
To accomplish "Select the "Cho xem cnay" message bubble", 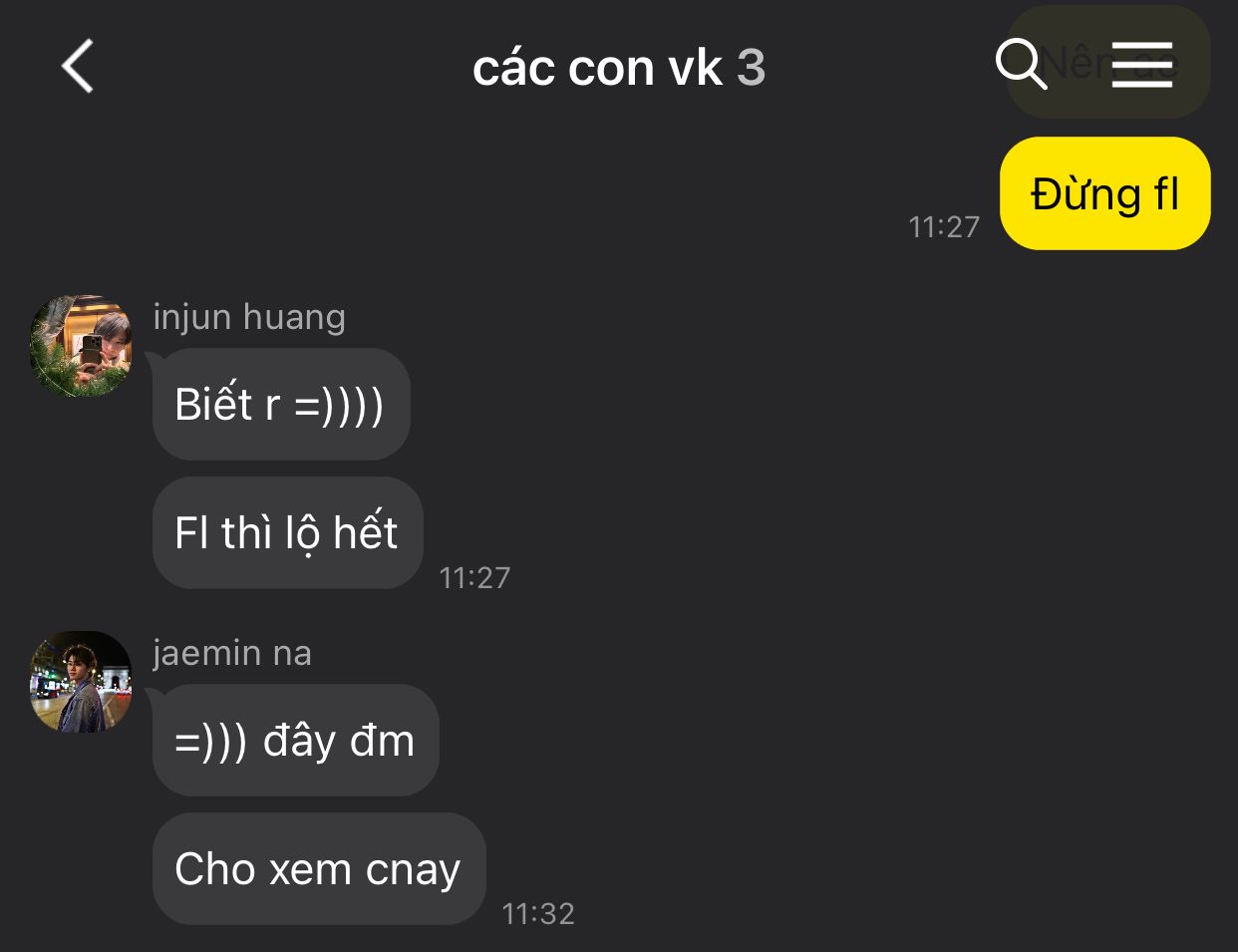I will [x=319, y=868].
